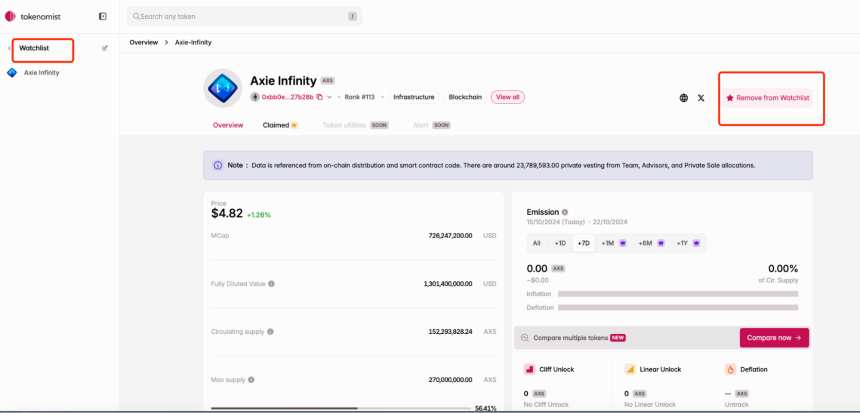Select the +1Y emission range

pos(688,243)
